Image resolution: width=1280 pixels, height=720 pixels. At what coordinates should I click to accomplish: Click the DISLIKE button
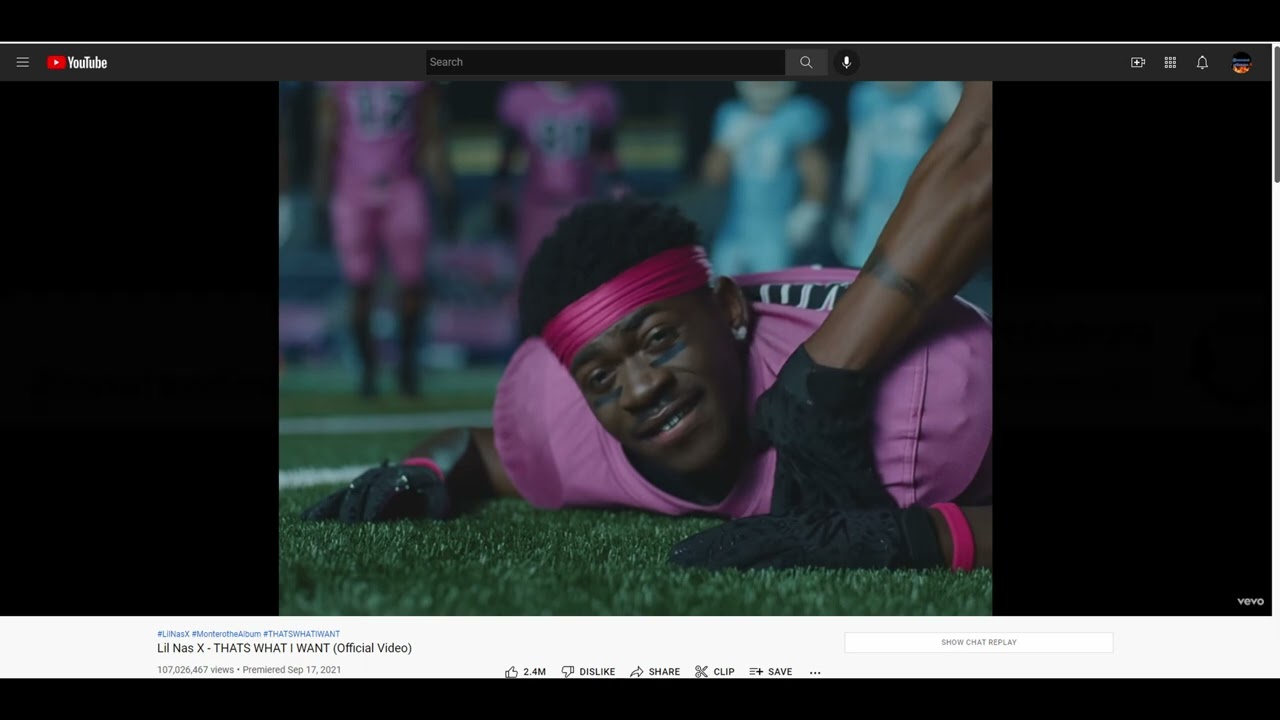(588, 671)
